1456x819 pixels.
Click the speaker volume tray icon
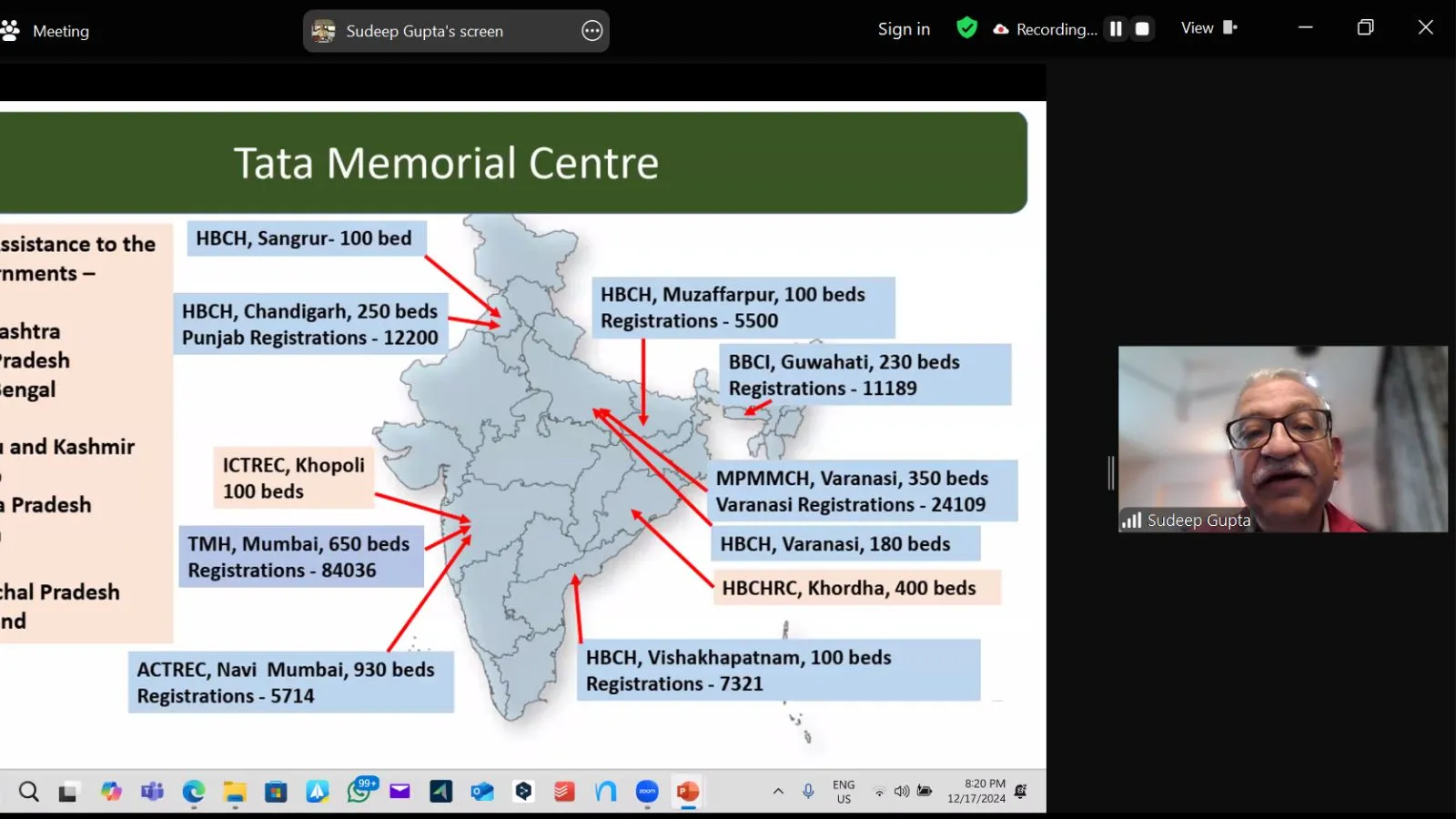click(x=902, y=792)
